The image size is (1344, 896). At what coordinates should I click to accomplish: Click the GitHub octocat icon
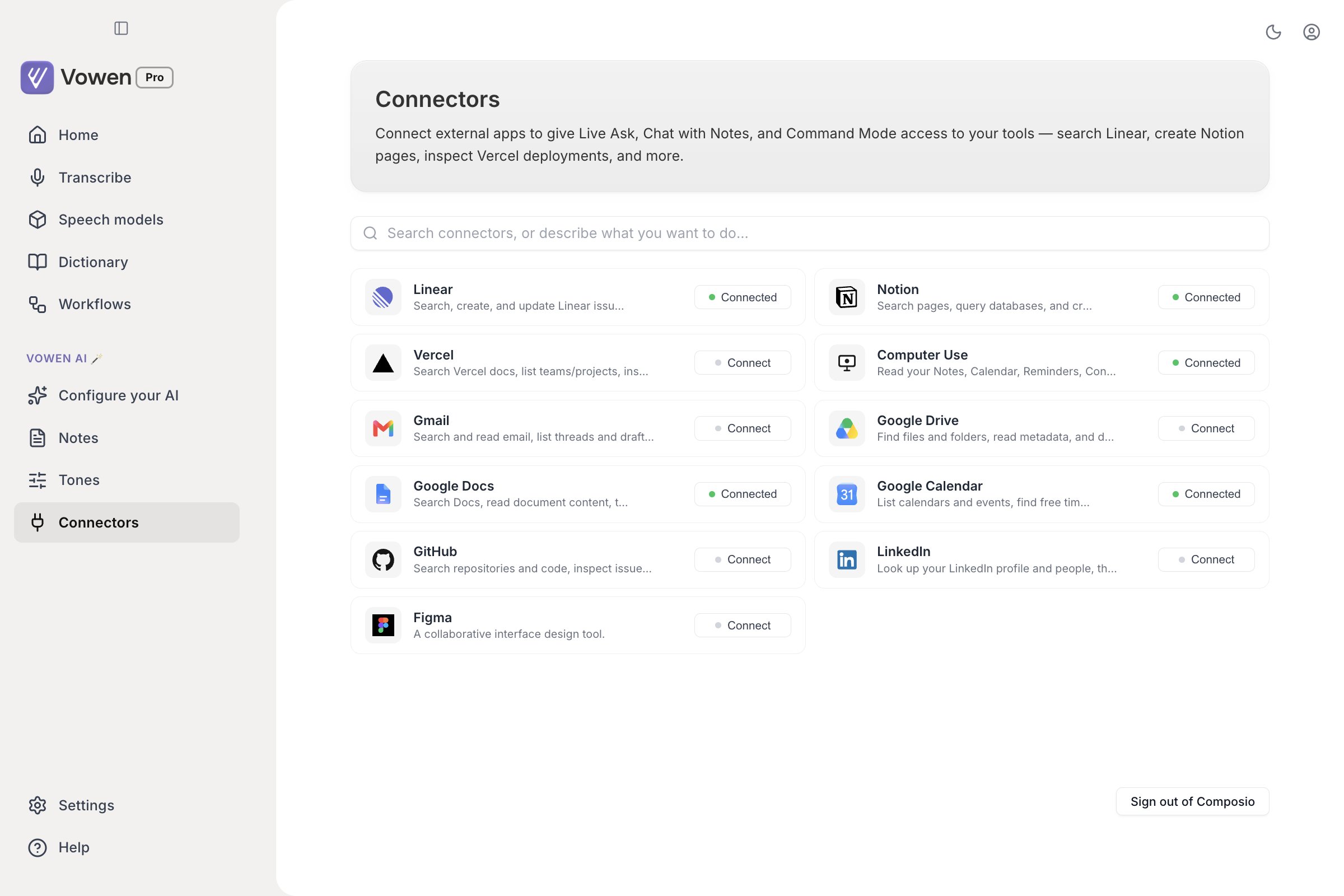[x=383, y=560]
